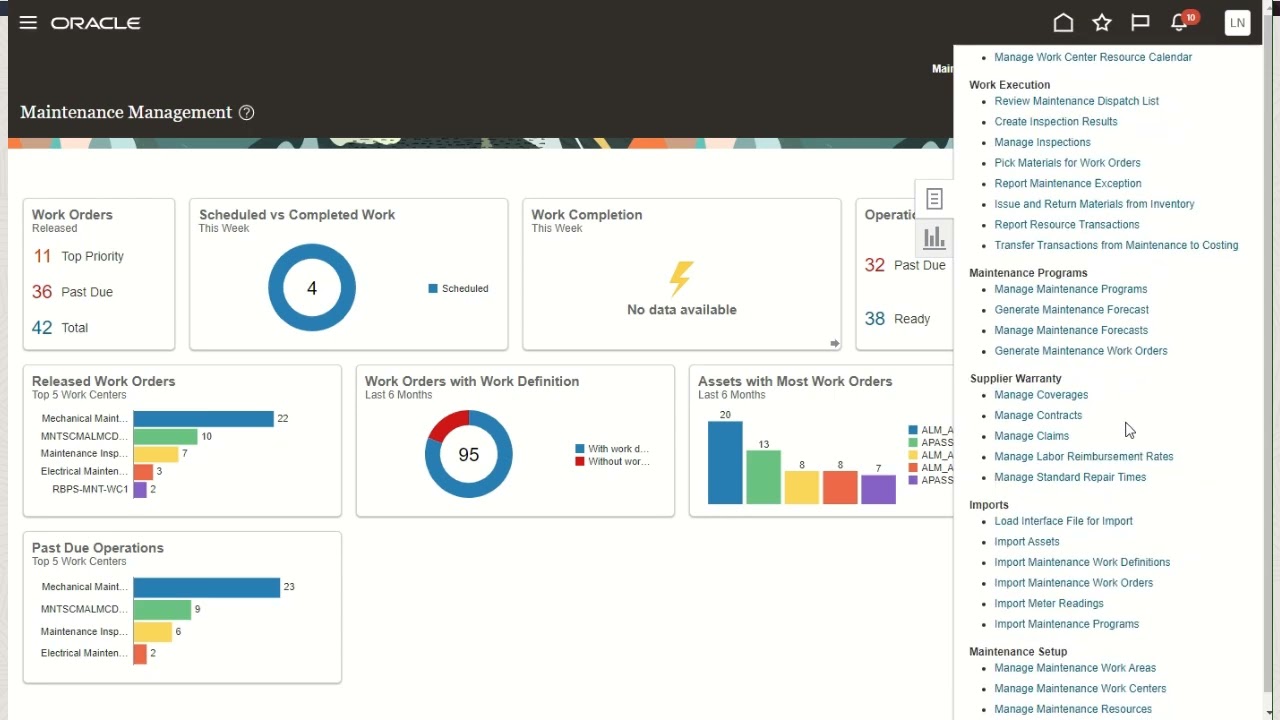Screen dimensions: 1280x720
Task: Open Manage Standard Repair Times
Action: coord(1070,477)
